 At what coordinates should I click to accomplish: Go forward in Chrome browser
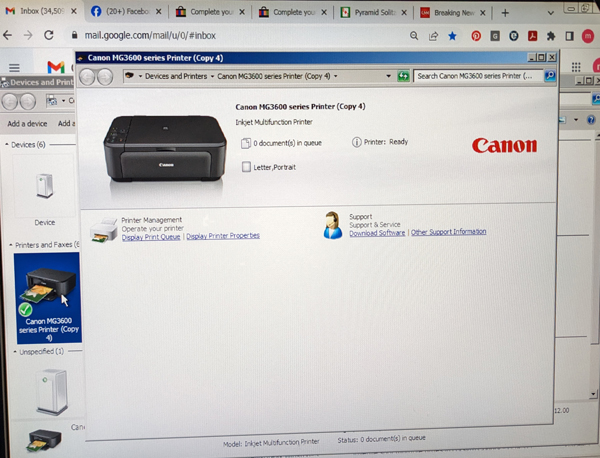[x=28, y=35]
